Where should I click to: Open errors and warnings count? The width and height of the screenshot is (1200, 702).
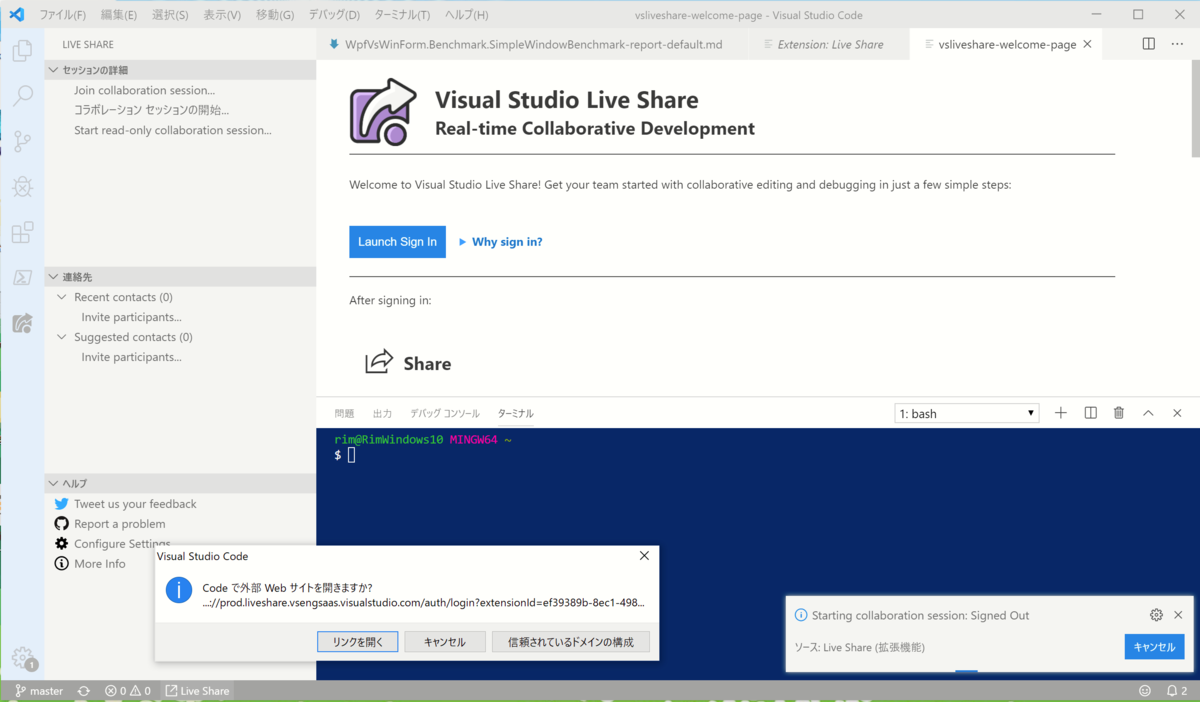128,691
